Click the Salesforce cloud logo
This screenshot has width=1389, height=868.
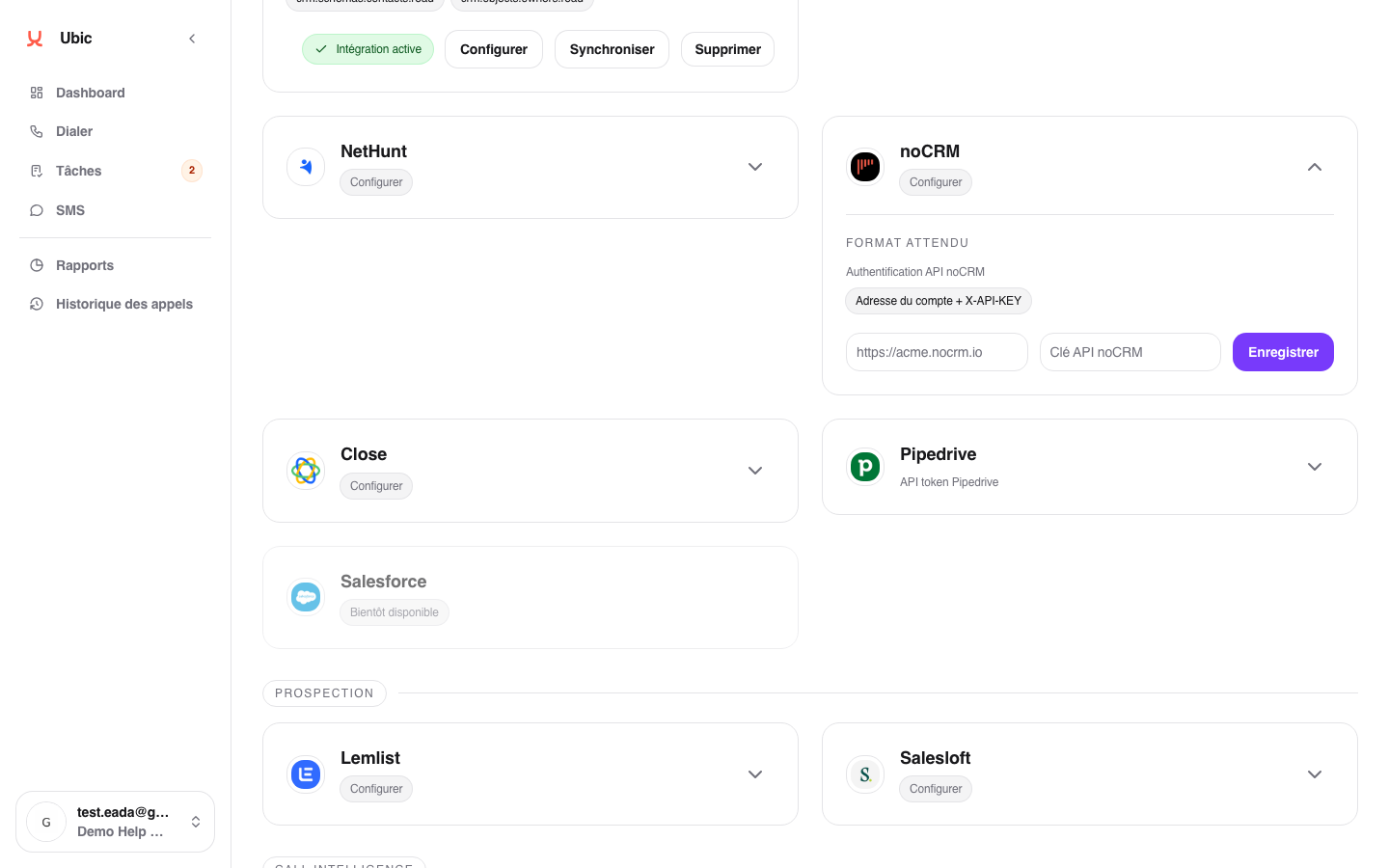pyautogui.click(x=306, y=597)
